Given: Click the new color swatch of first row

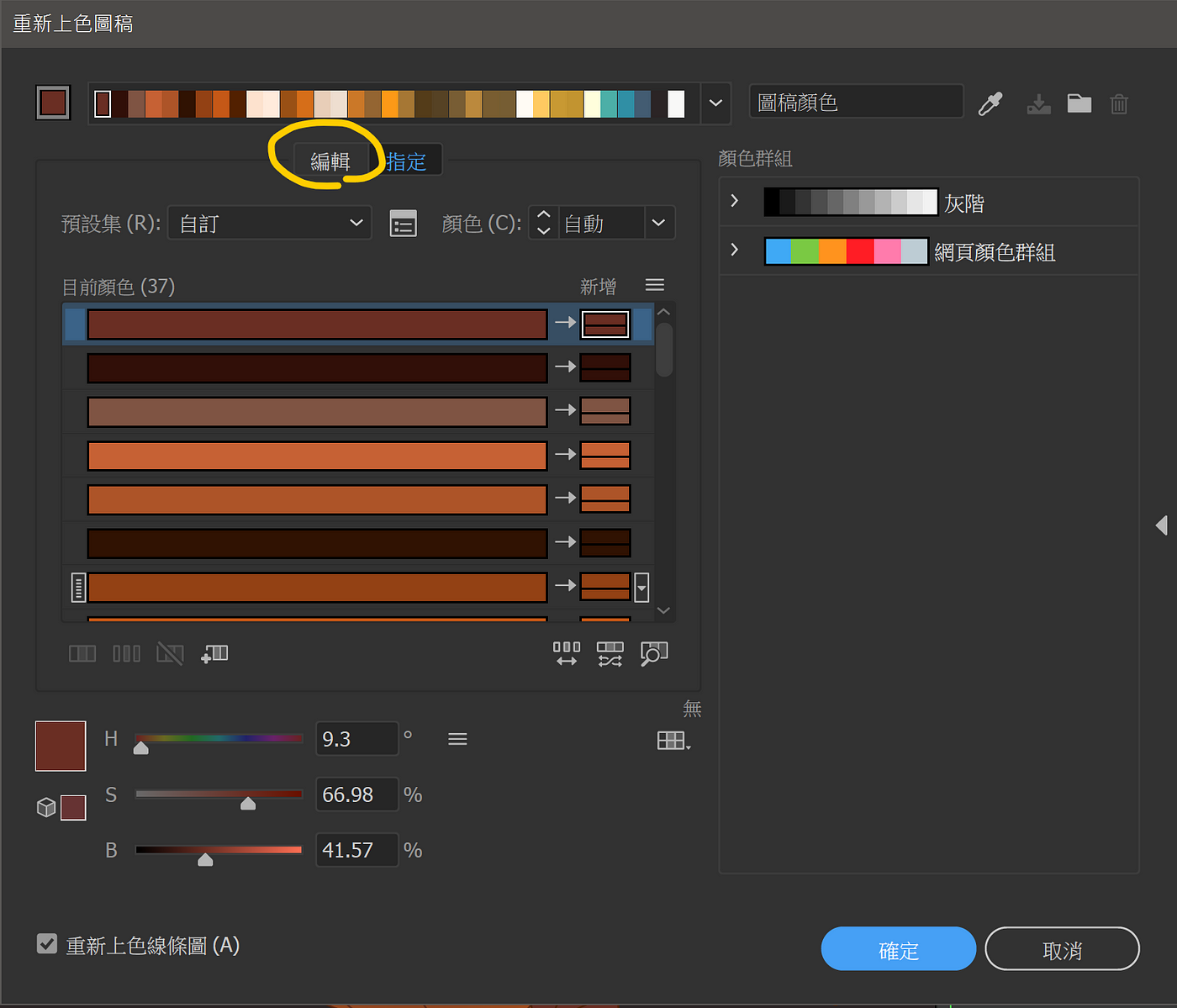Looking at the screenshot, I should click(605, 324).
